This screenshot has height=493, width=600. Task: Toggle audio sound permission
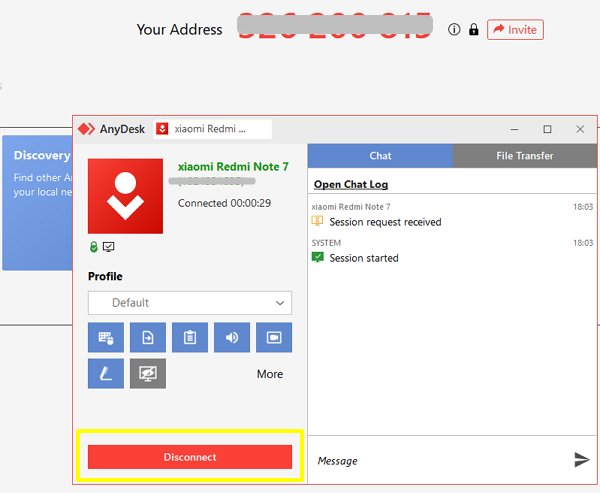pos(232,337)
